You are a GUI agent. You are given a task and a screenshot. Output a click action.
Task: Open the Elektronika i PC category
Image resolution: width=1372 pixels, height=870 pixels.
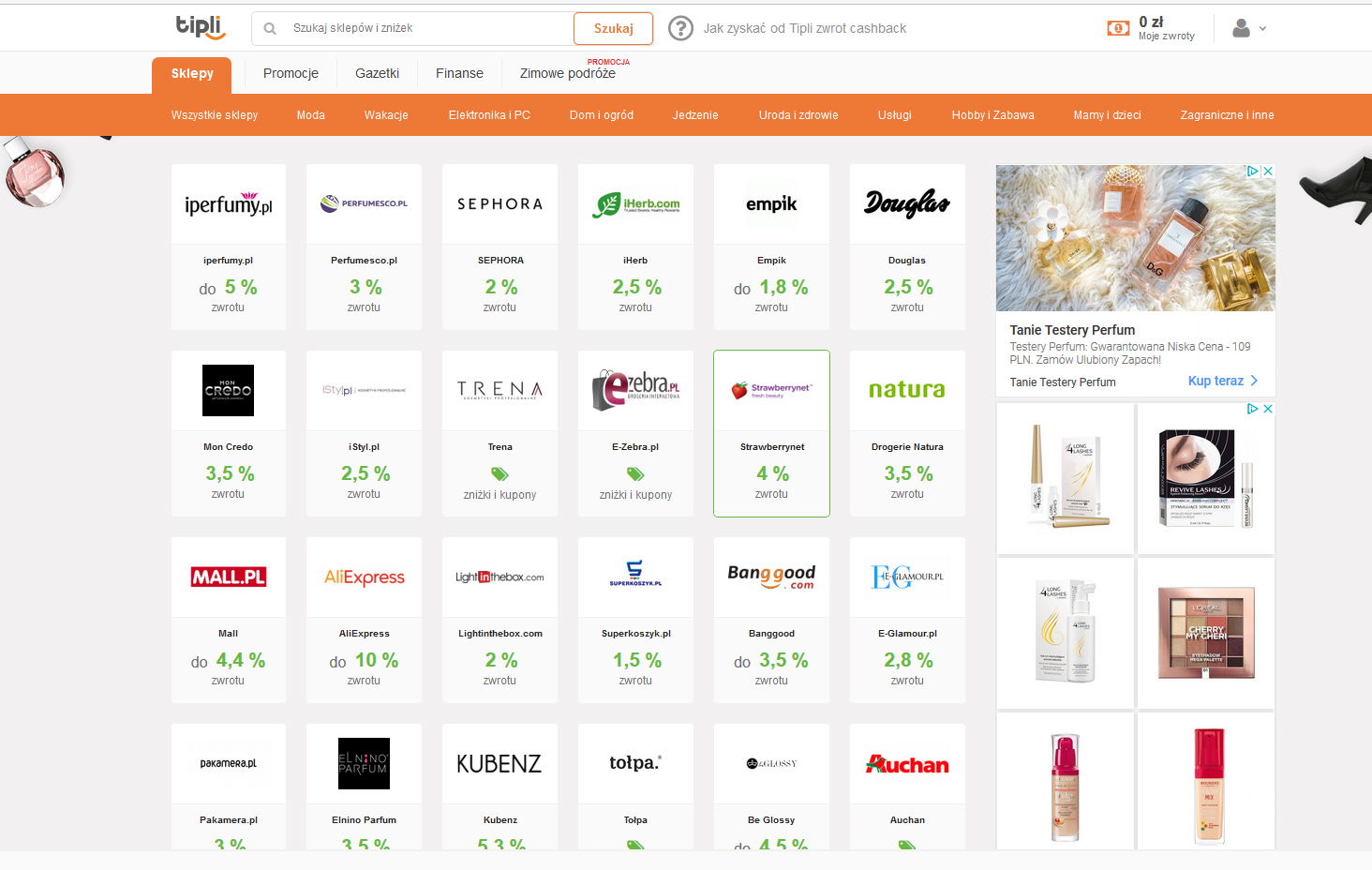[x=489, y=115]
